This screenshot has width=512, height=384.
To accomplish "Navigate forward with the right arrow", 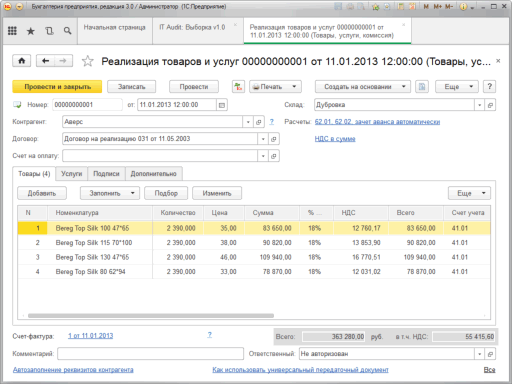I will point(63,61).
